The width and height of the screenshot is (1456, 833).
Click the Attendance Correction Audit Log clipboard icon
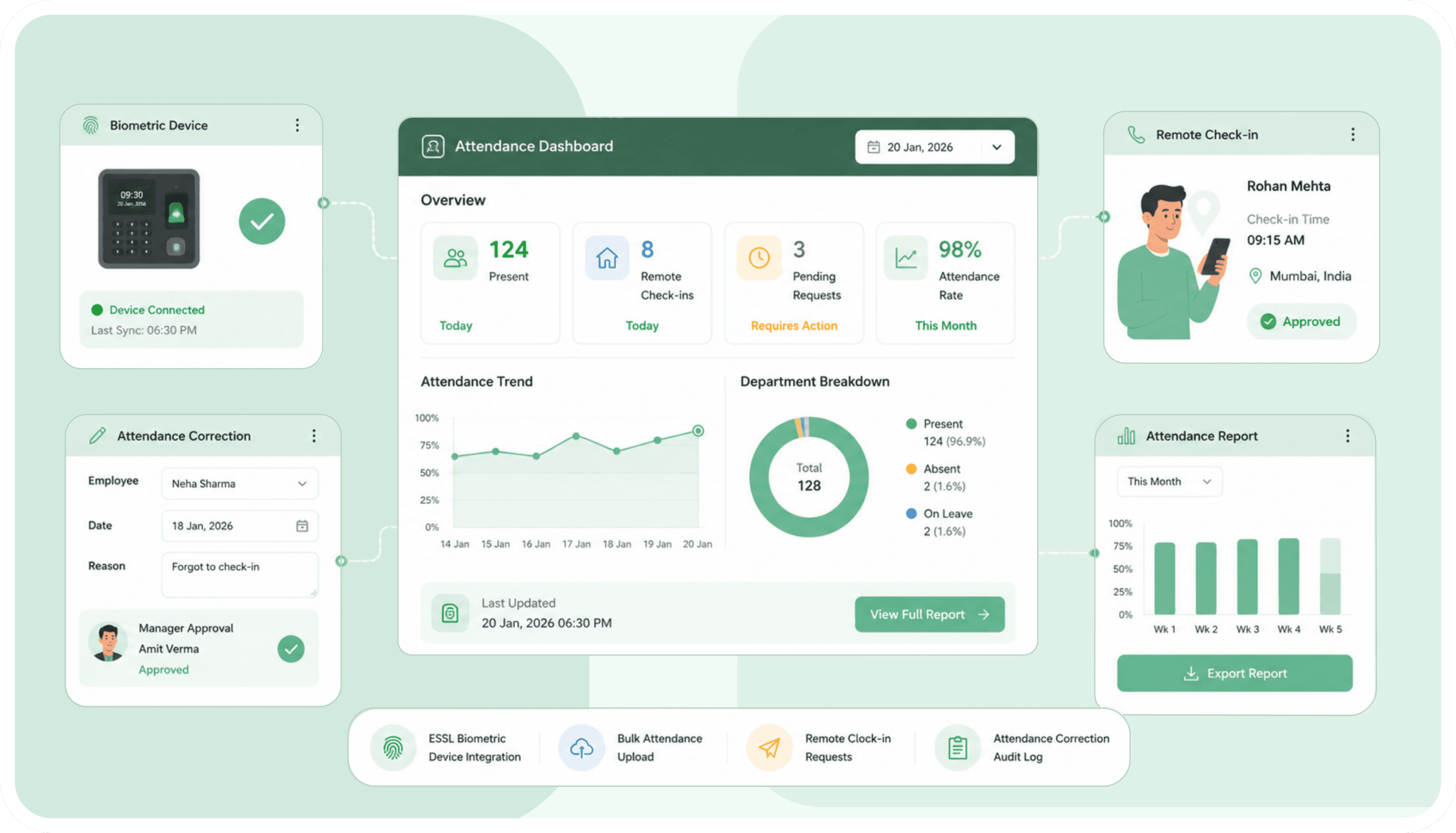(958, 748)
